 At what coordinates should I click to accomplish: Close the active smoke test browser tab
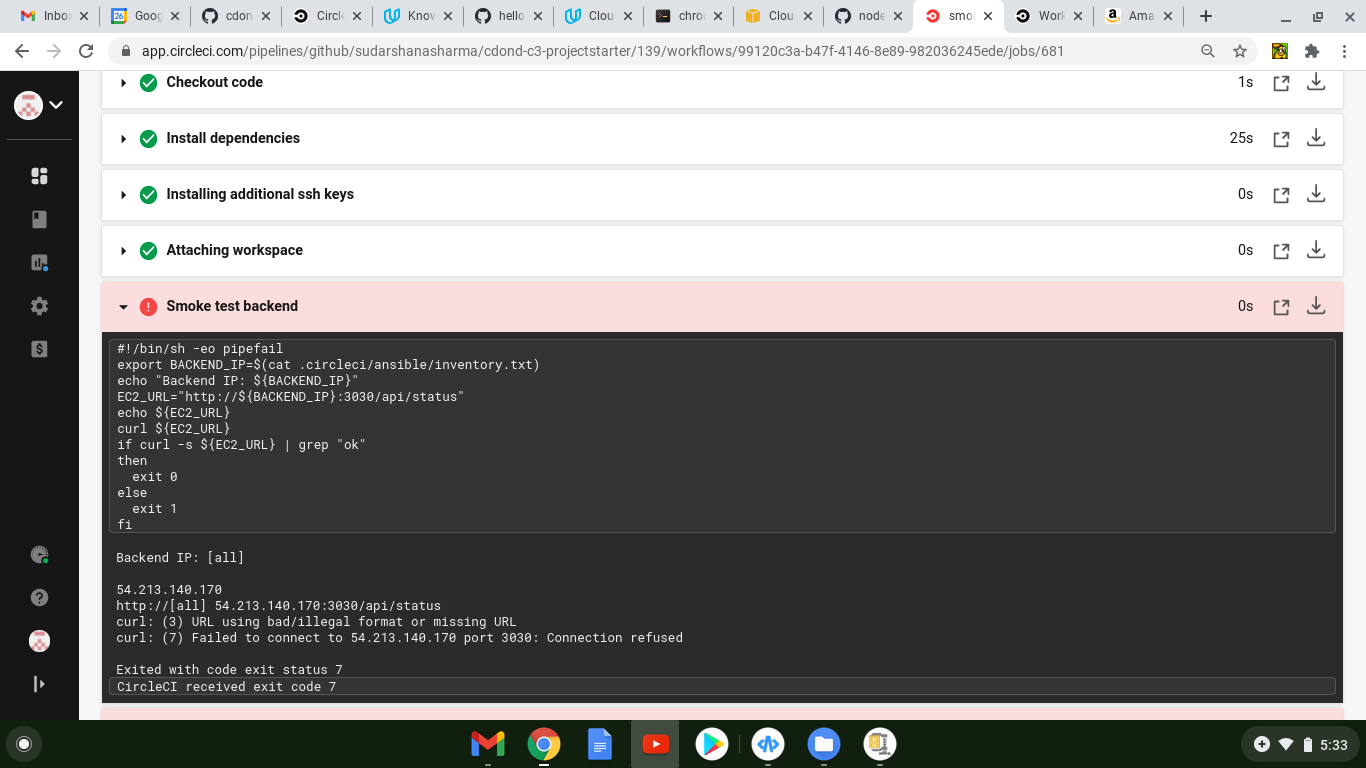tap(987, 16)
